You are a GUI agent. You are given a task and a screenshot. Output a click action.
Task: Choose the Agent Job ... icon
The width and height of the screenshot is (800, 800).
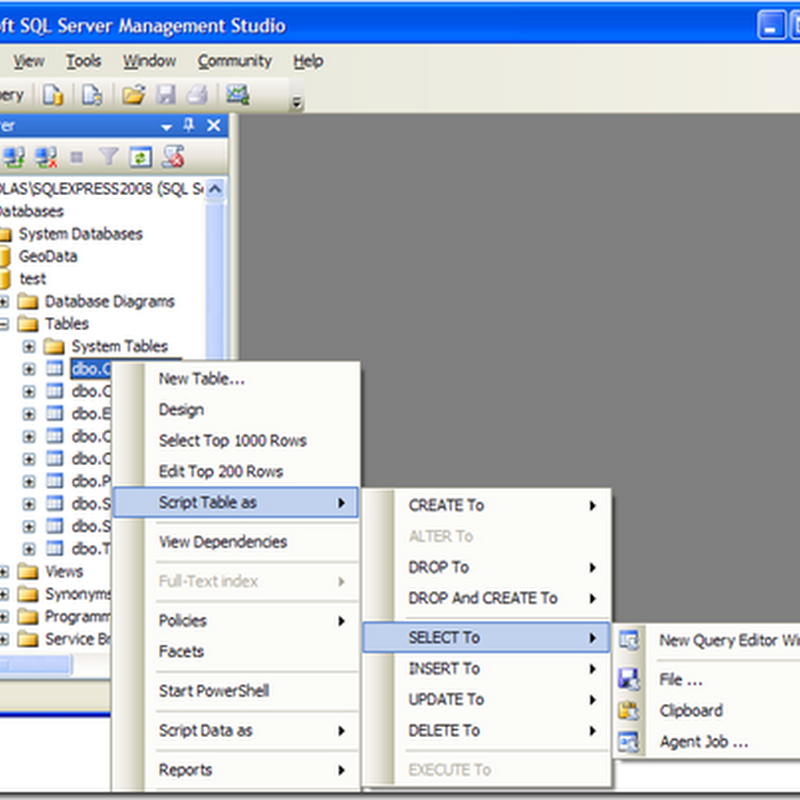[x=629, y=741]
